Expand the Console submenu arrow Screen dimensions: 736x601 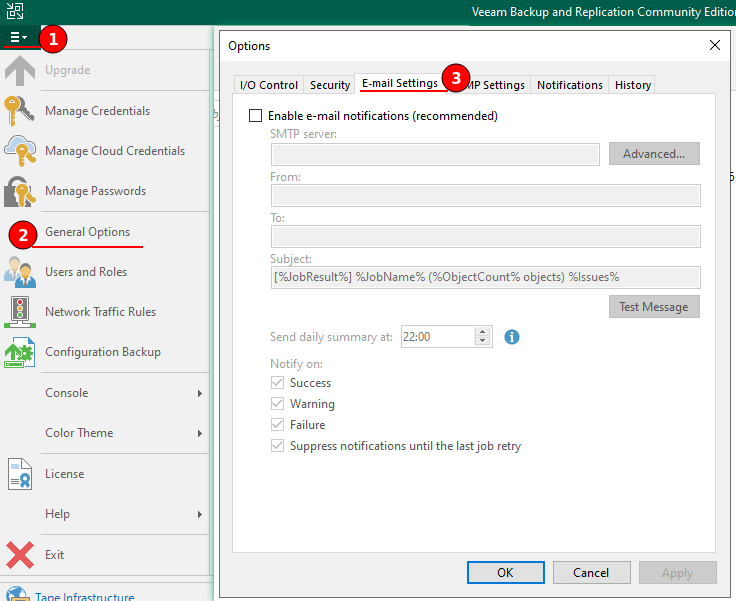click(x=200, y=393)
